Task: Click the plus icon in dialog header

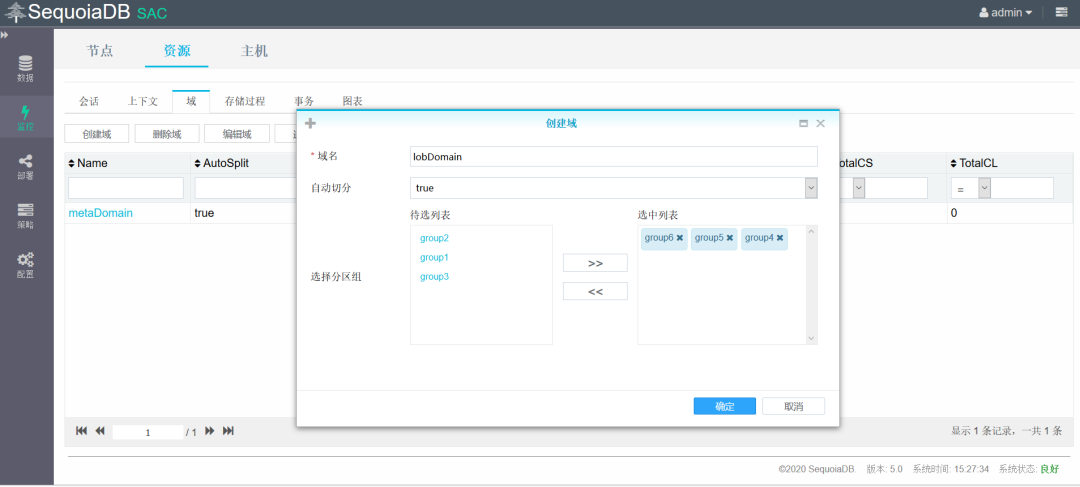Action: click(x=310, y=123)
